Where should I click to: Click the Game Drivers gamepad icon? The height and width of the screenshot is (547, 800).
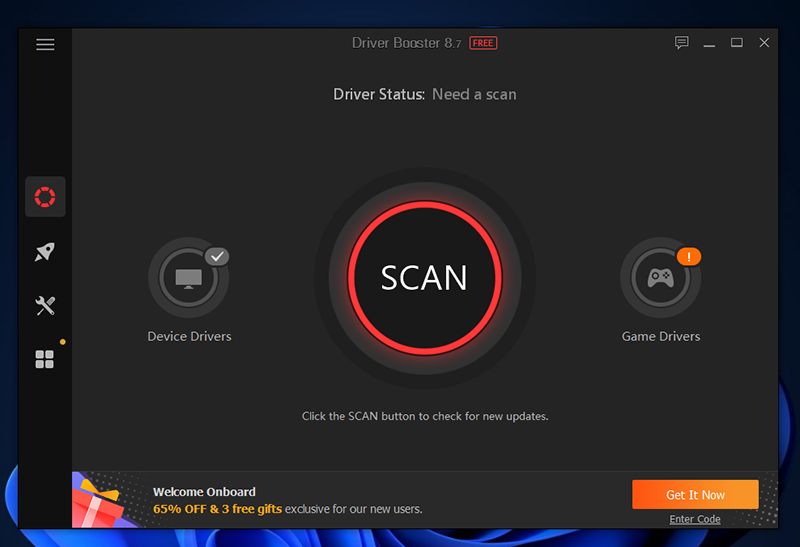660,279
